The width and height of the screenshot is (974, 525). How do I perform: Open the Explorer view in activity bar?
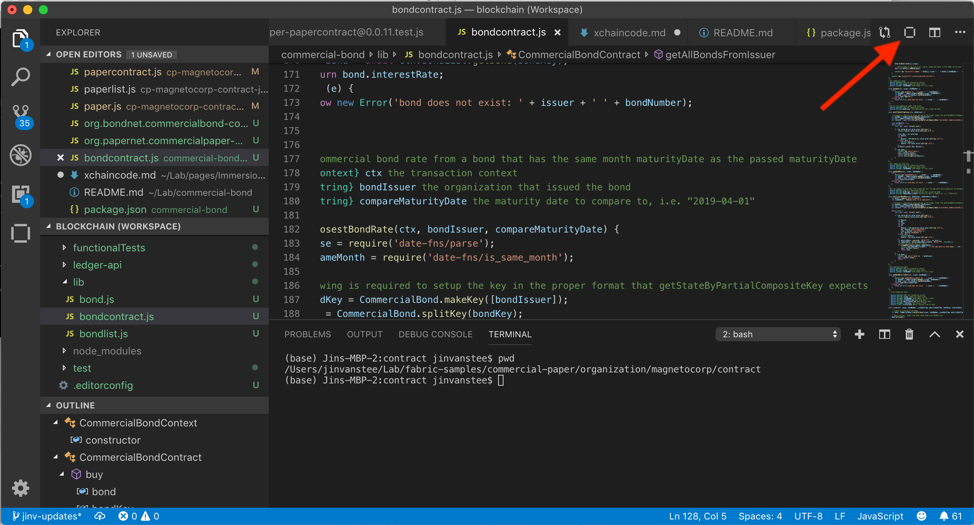click(x=20, y=40)
